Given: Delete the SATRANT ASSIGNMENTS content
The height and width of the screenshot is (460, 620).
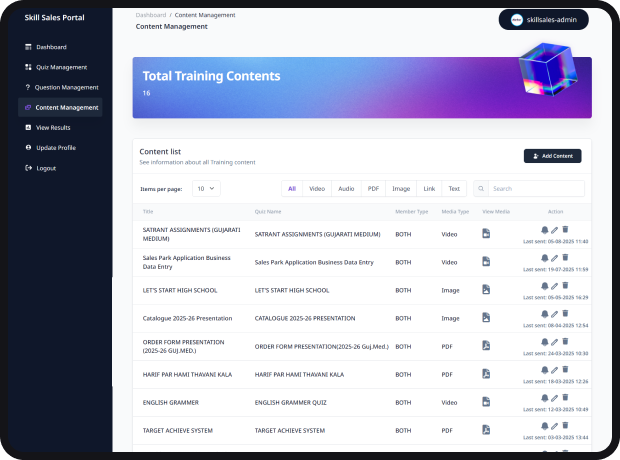Looking at the screenshot, I should click(x=565, y=229).
